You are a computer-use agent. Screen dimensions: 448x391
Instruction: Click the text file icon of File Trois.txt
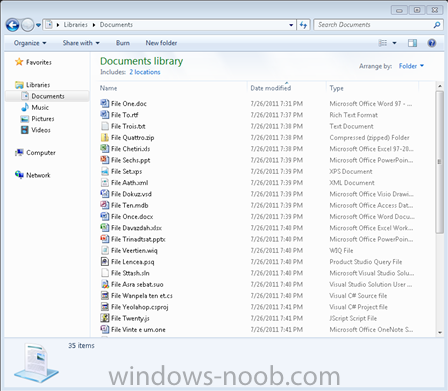[x=105, y=126]
